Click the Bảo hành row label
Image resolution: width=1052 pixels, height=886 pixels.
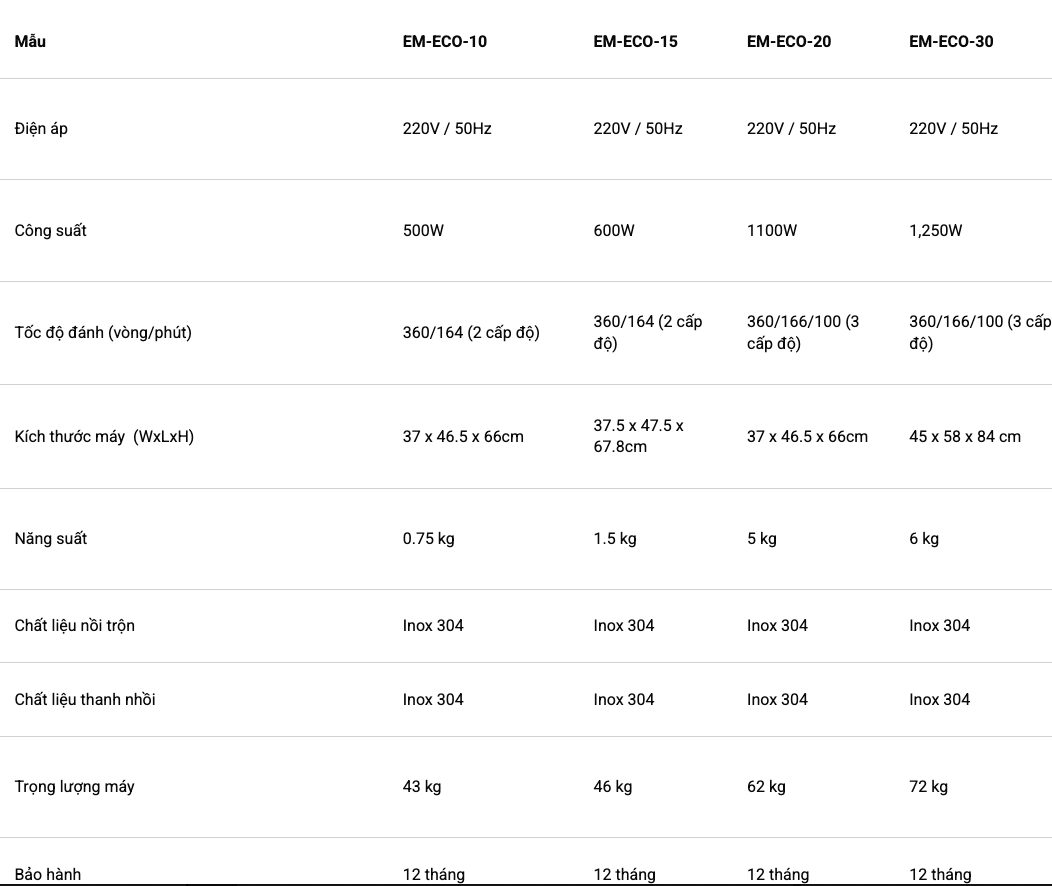(47, 874)
